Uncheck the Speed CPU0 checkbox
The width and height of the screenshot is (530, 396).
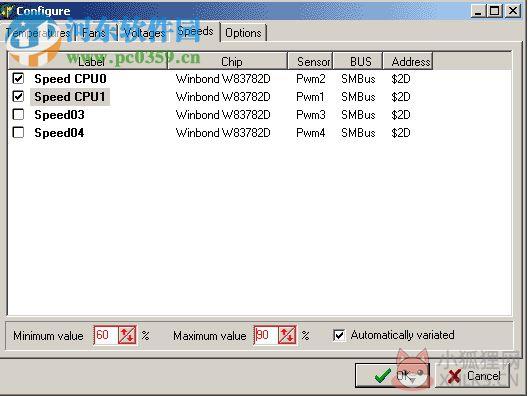(18, 78)
